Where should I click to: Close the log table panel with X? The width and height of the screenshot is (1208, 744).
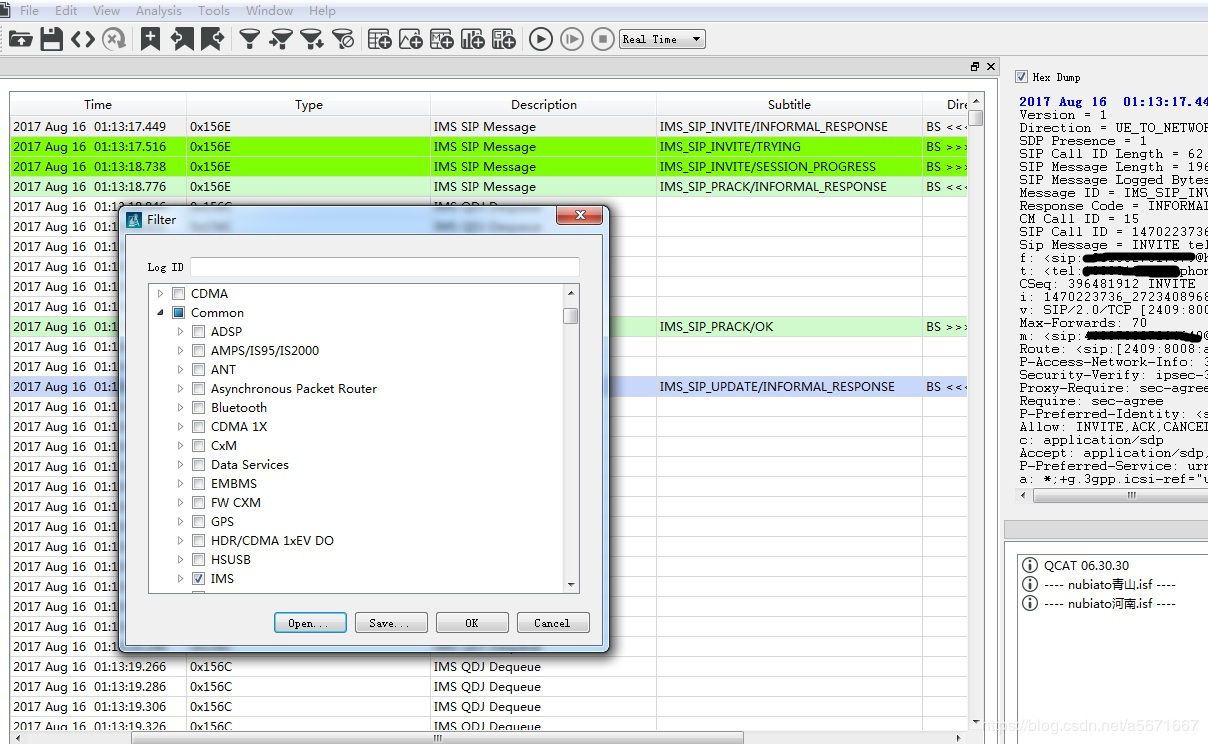pyautogui.click(x=991, y=67)
